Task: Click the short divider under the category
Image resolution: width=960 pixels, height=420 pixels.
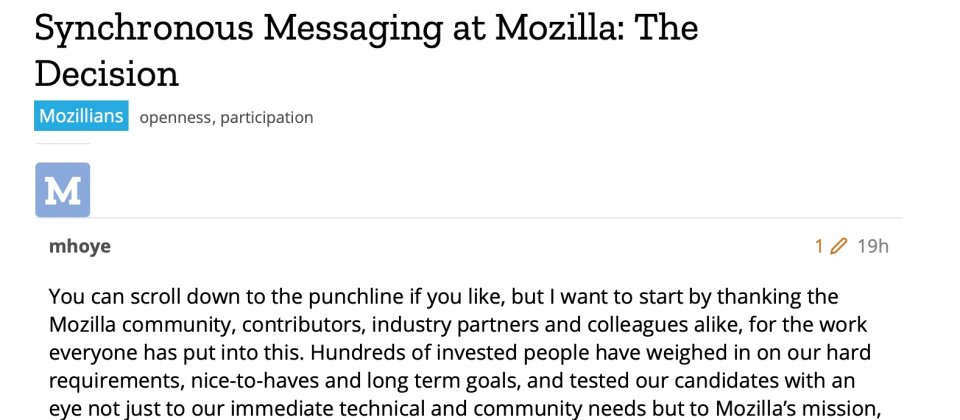Action: (62, 143)
